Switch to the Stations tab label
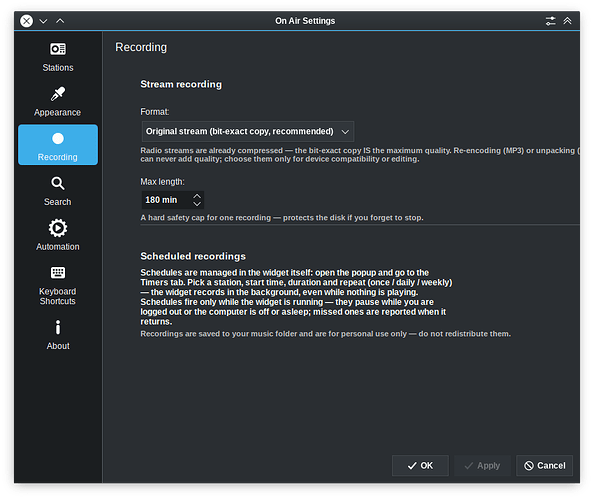The width and height of the screenshot is (594, 500). (x=58, y=68)
